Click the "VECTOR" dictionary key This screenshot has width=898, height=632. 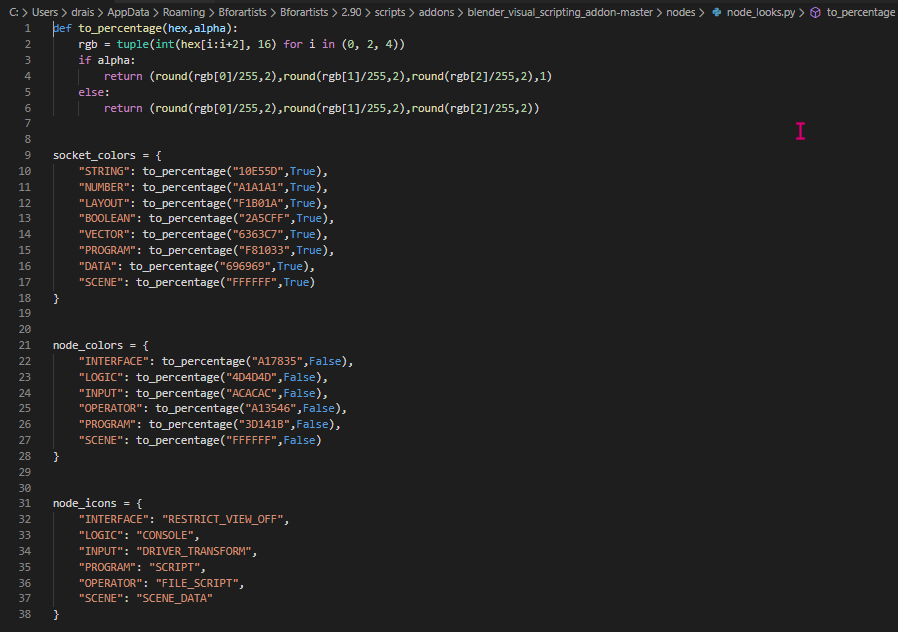click(x=104, y=234)
